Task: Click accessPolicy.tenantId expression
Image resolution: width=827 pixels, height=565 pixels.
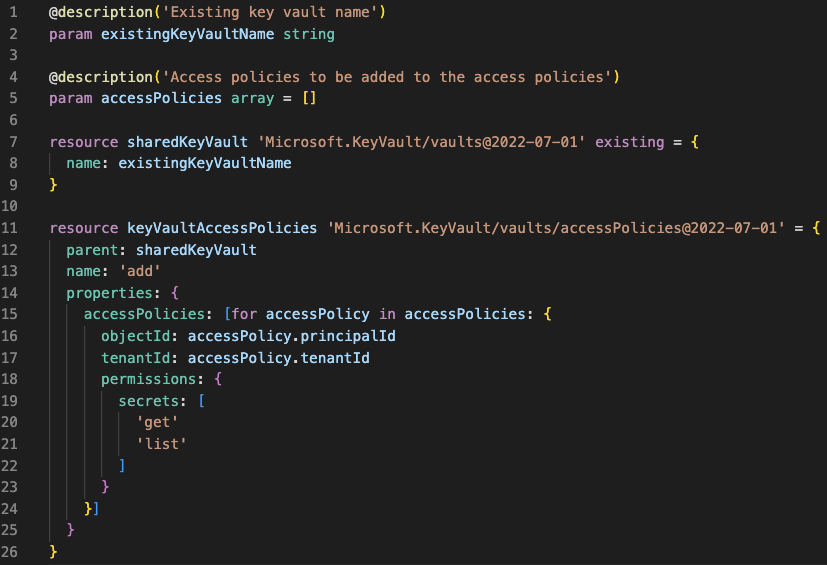Action: pyautogui.click(x=278, y=358)
